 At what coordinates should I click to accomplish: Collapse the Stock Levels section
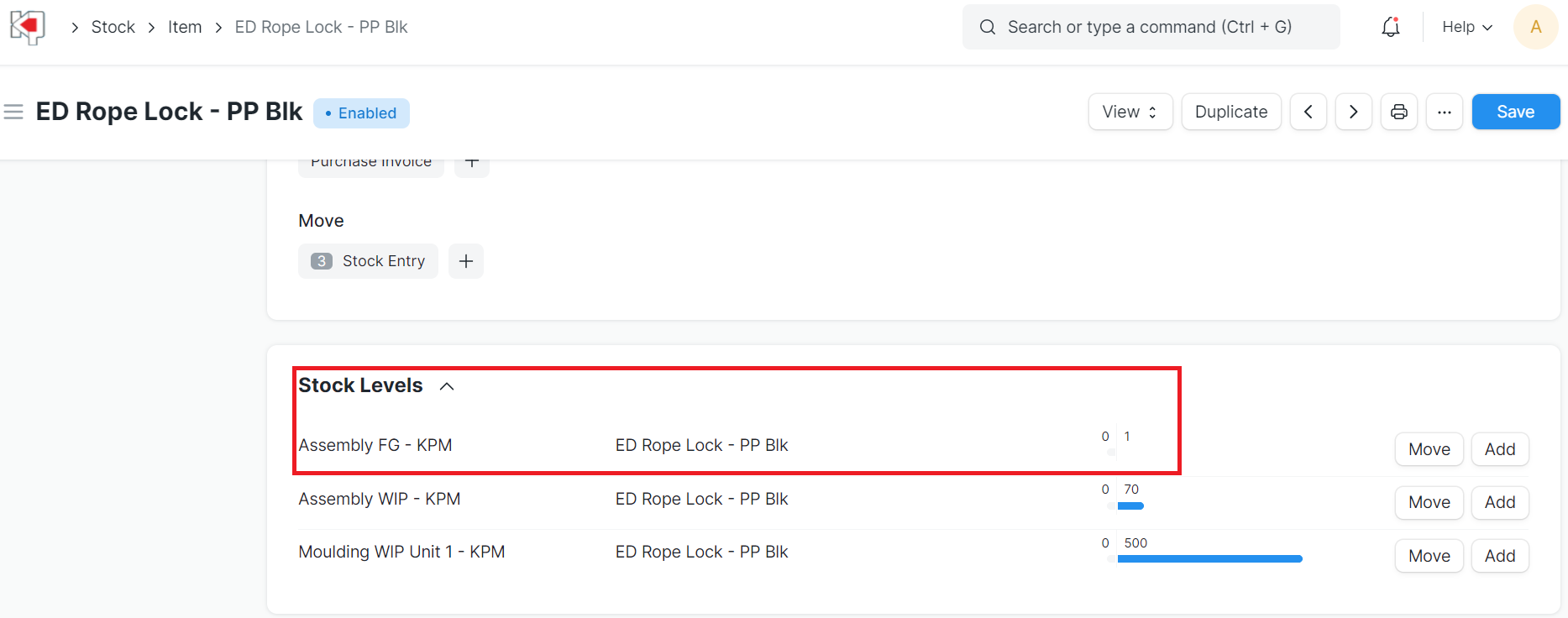pyautogui.click(x=447, y=386)
